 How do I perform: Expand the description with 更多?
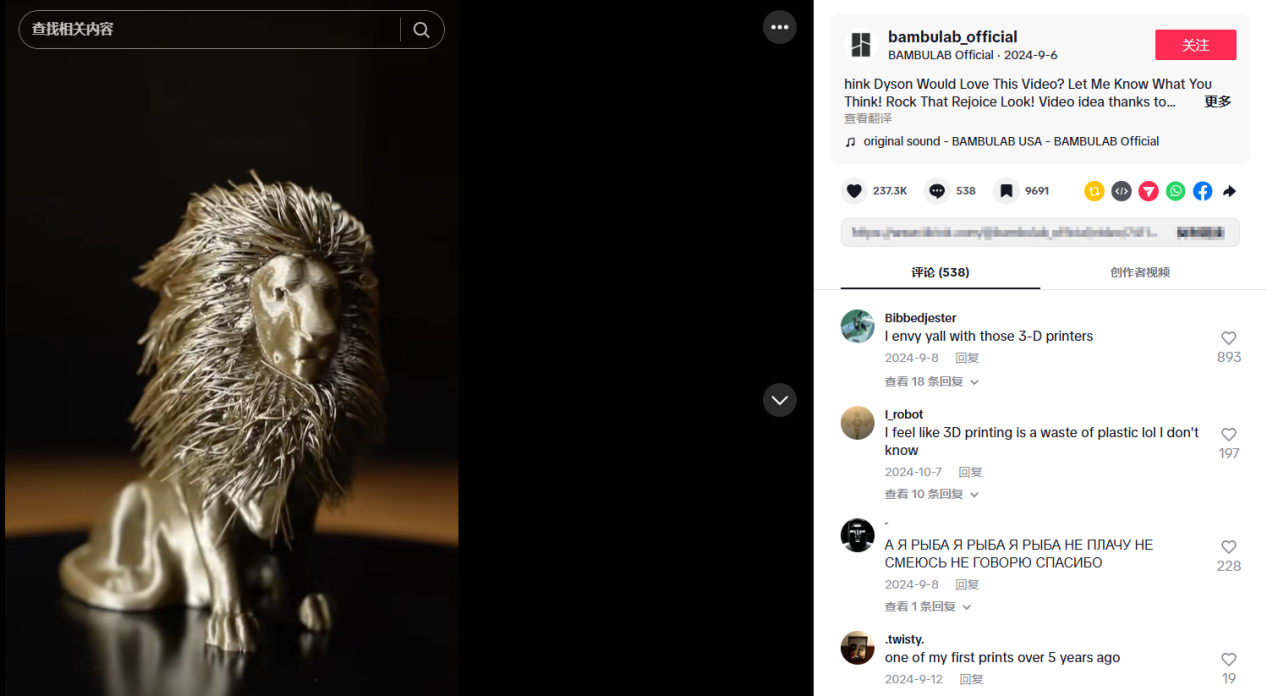pos(1217,102)
